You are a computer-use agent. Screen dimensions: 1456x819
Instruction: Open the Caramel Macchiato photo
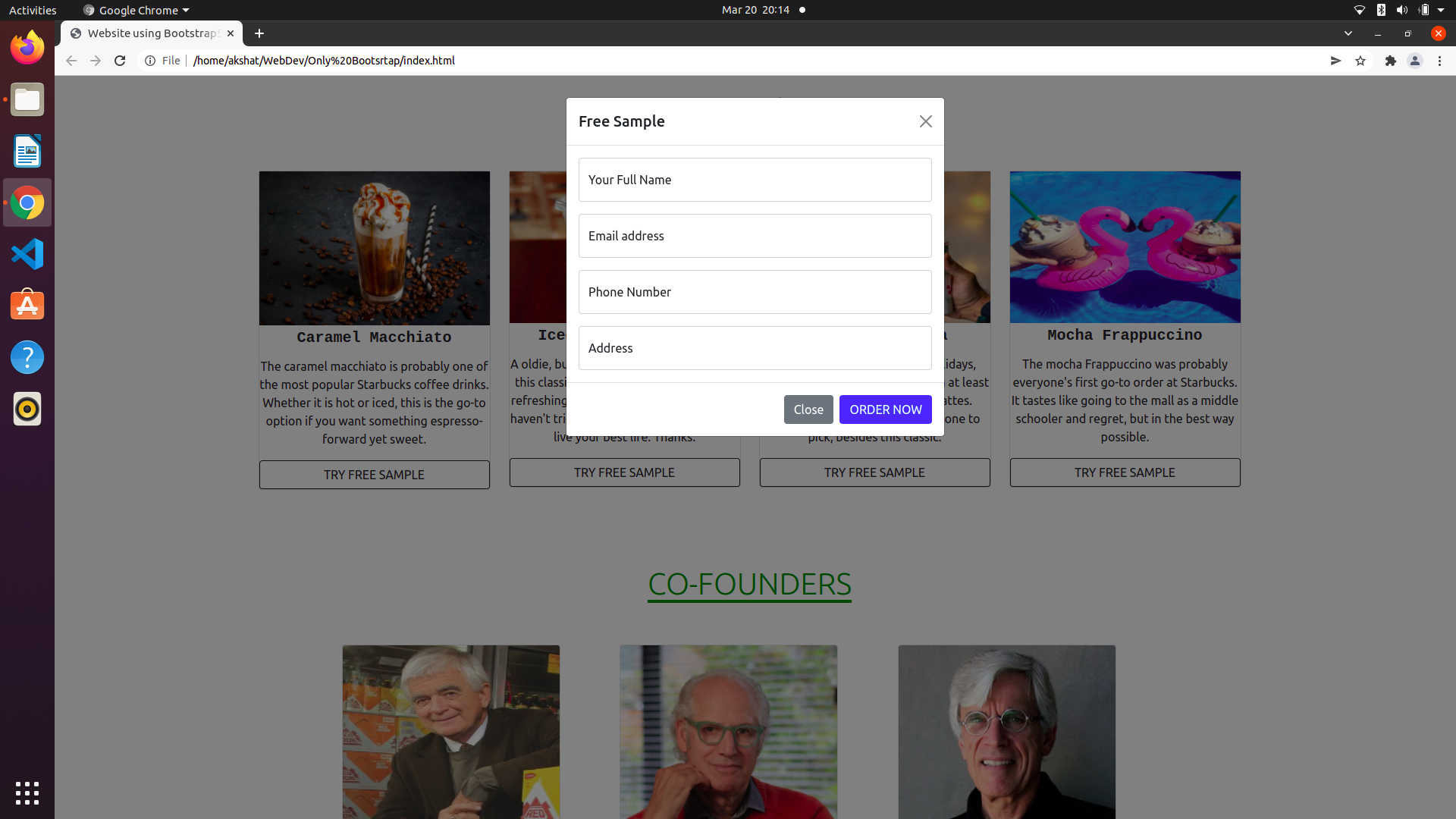click(374, 248)
